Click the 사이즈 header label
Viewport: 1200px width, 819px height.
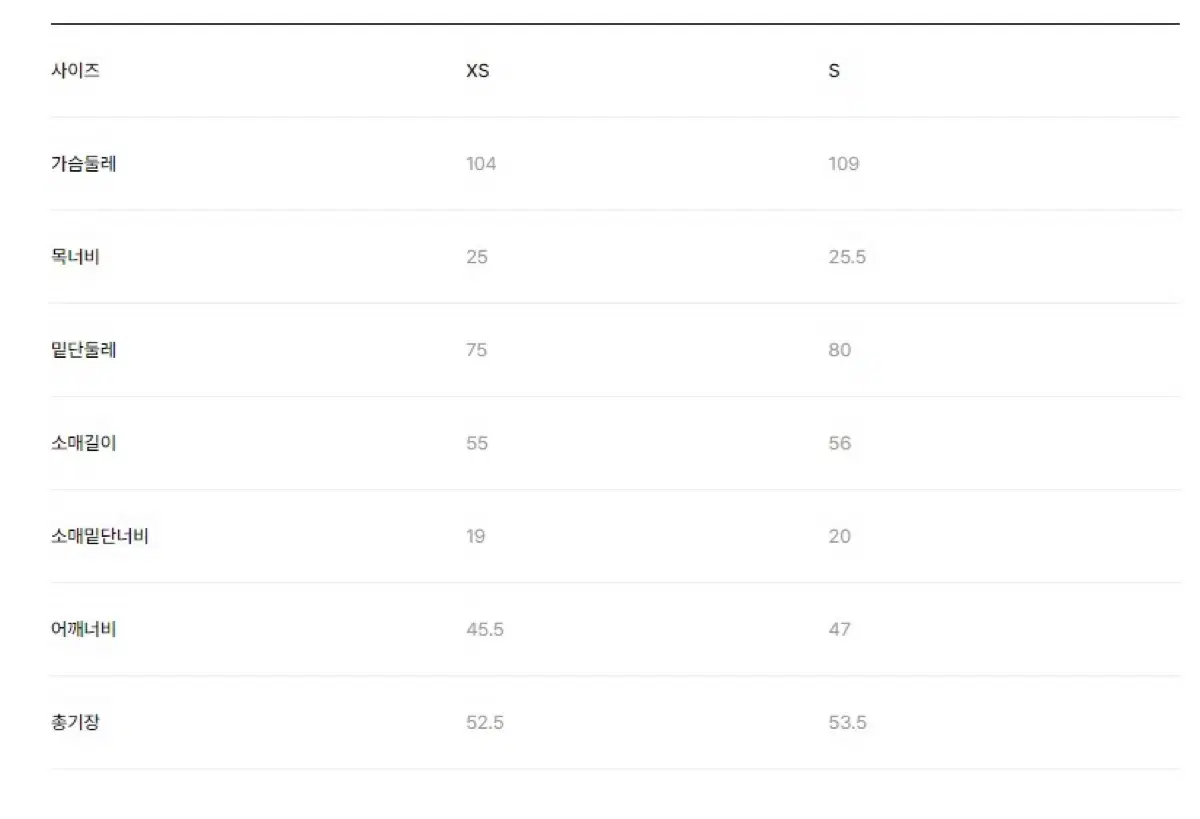point(75,71)
